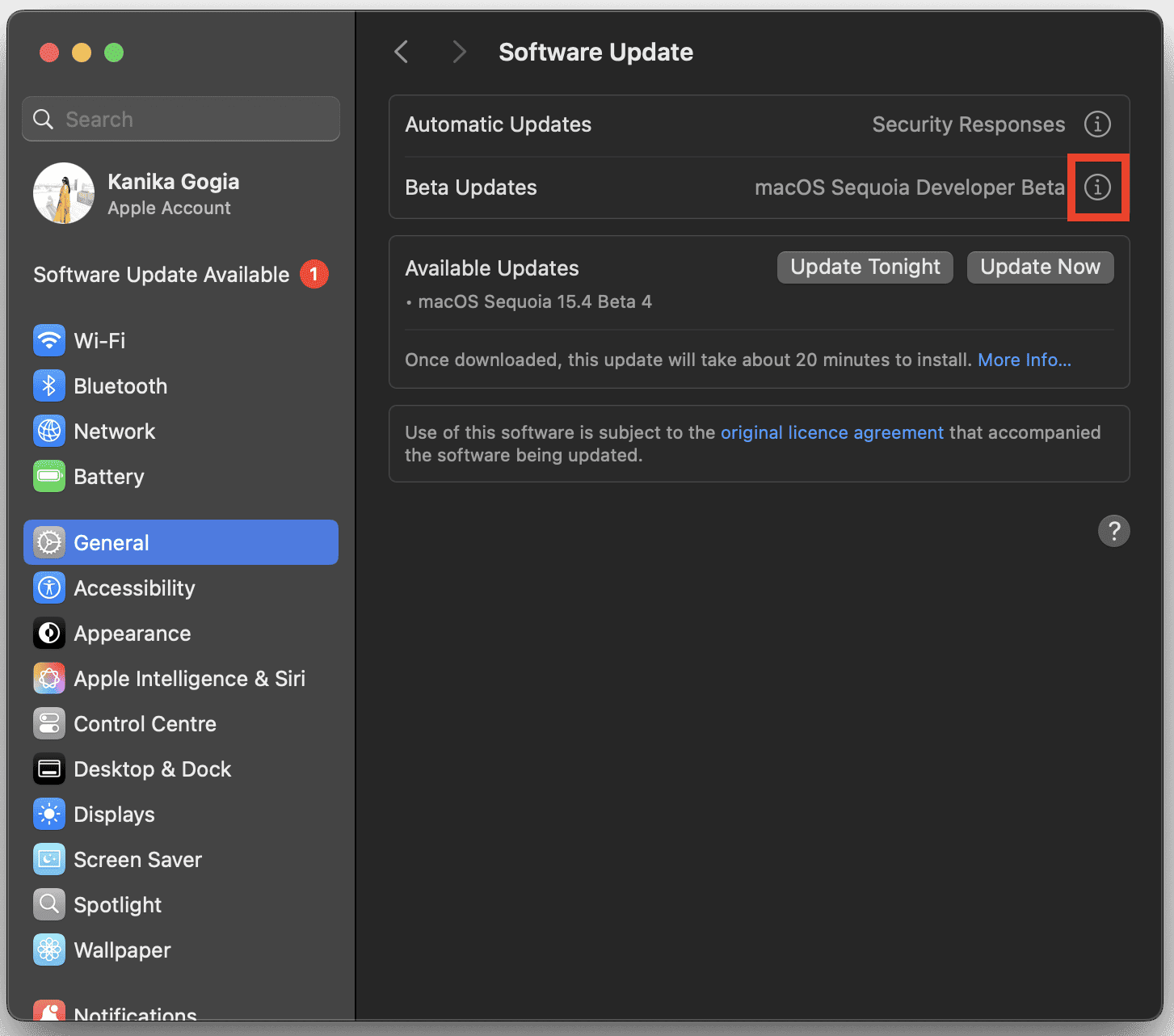Image resolution: width=1174 pixels, height=1036 pixels.
Task: Open the More Info link
Action: pyautogui.click(x=1024, y=360)
